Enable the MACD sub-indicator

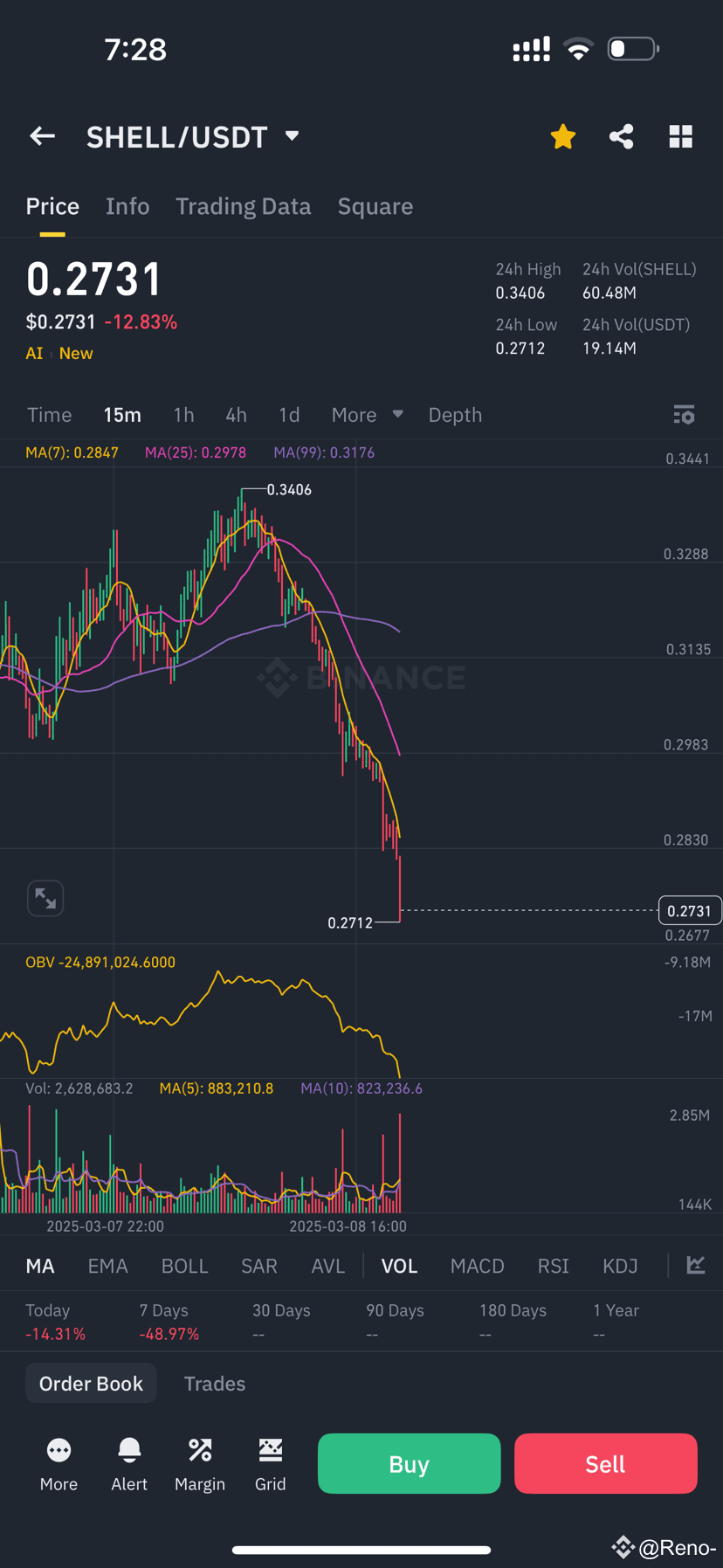478,1266
